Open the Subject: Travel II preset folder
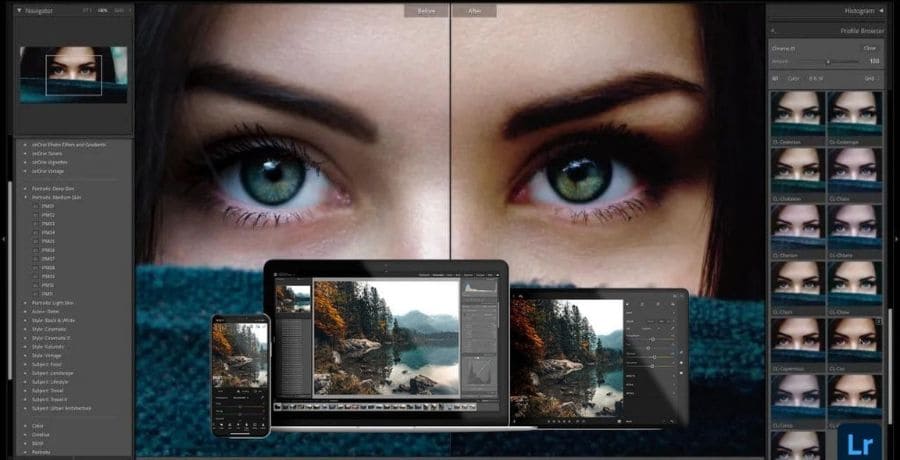 point(49,399)
